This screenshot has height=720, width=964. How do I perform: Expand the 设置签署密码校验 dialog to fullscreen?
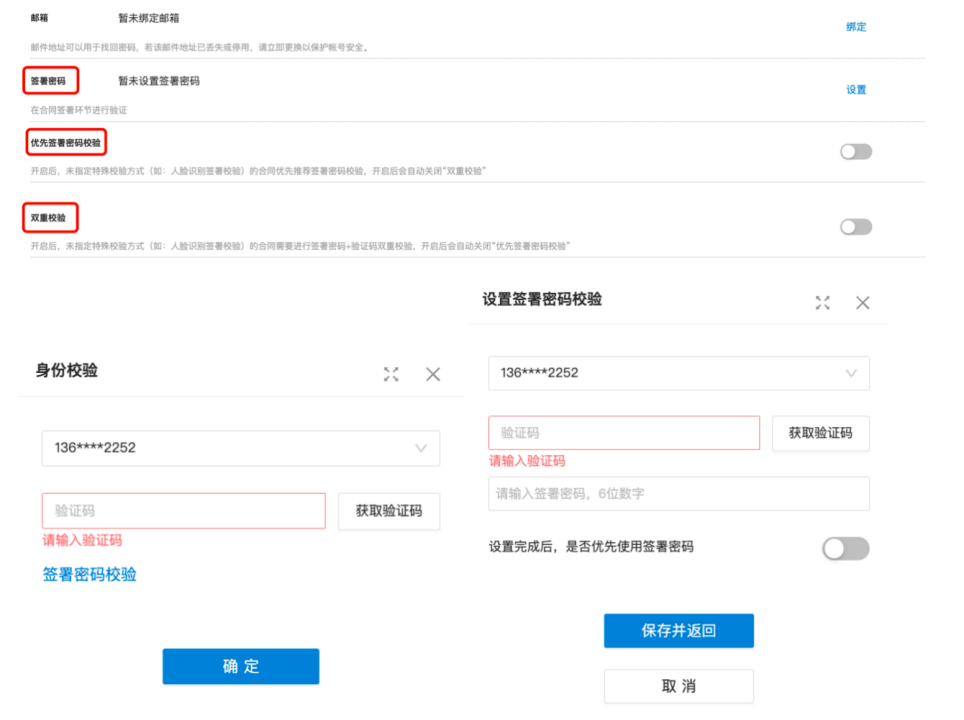[x=822, y=302]
